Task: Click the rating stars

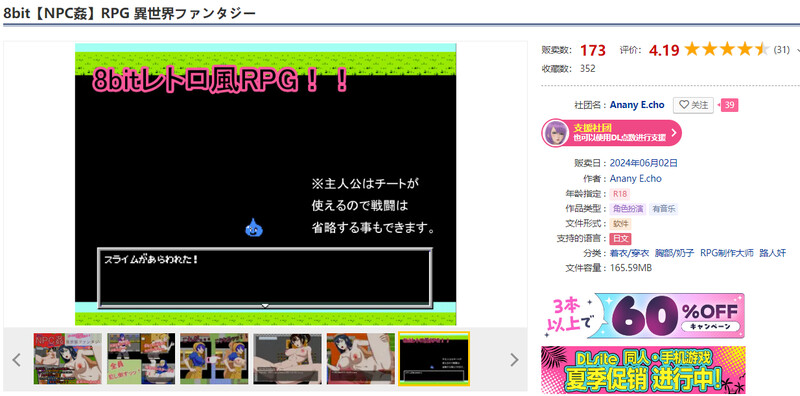Action: pyautogui.click(x=727, y=50)
